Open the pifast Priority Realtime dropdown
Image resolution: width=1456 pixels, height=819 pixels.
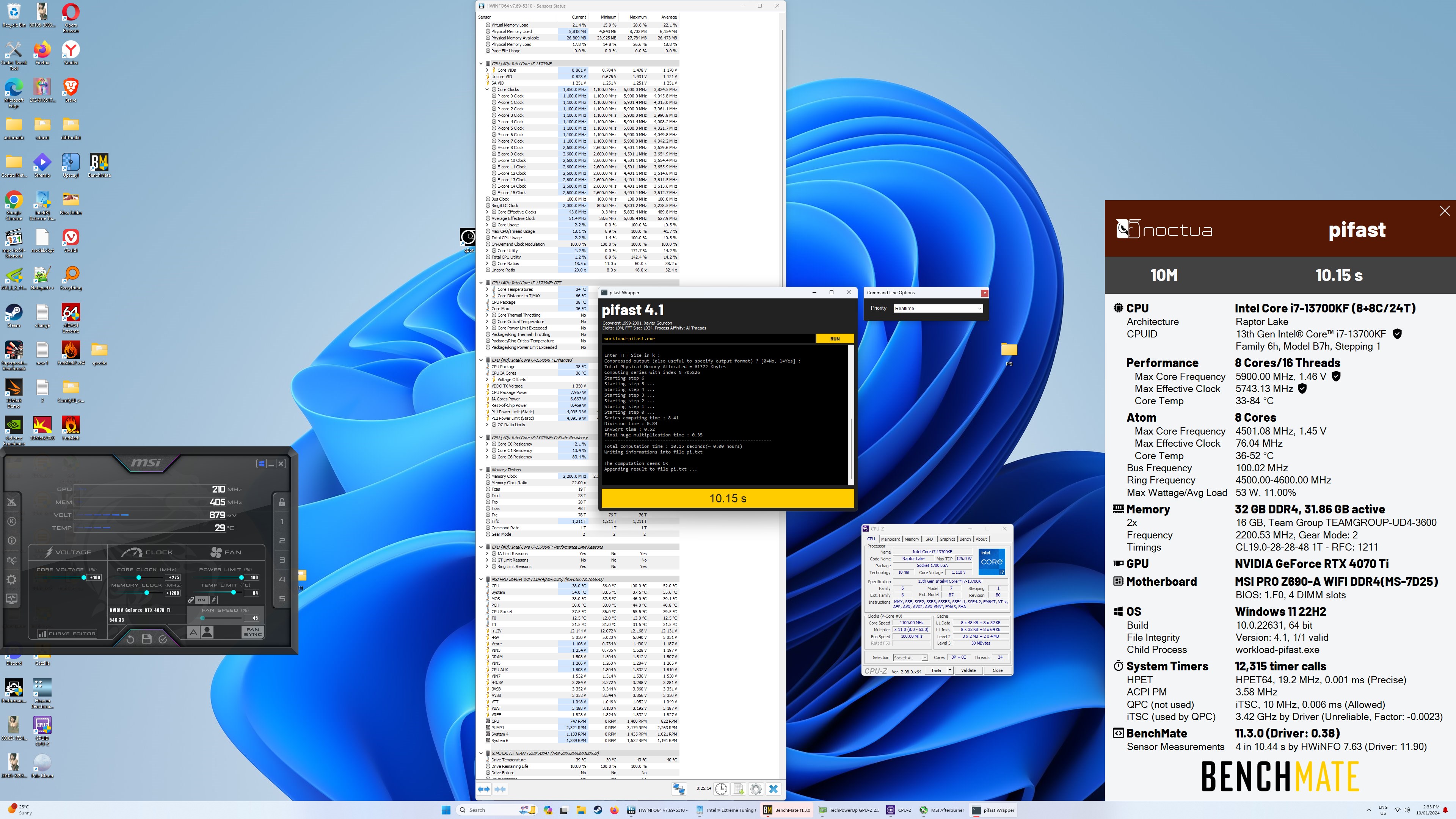938,308
